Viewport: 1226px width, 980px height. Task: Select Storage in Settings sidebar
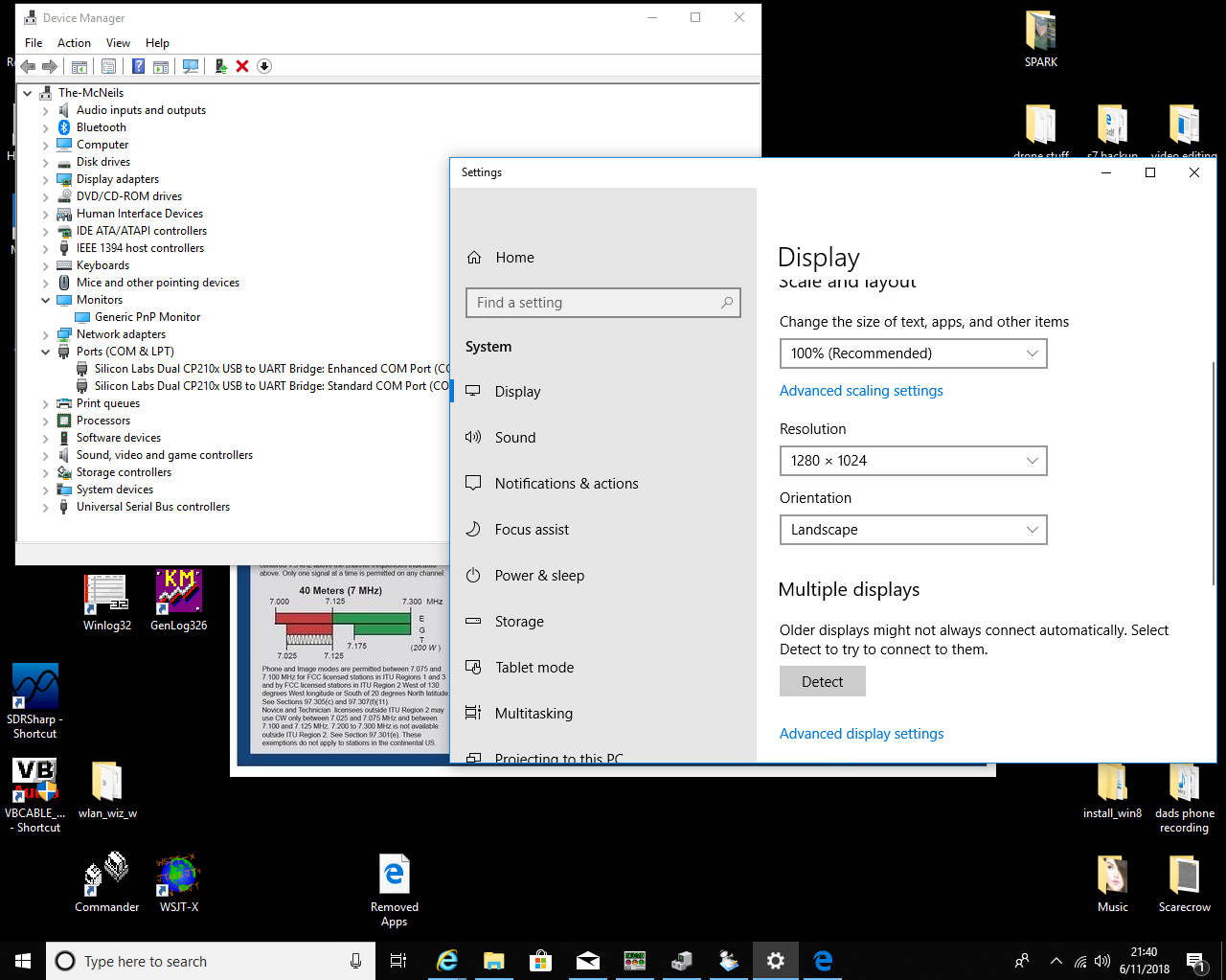(x=603, y=622)
